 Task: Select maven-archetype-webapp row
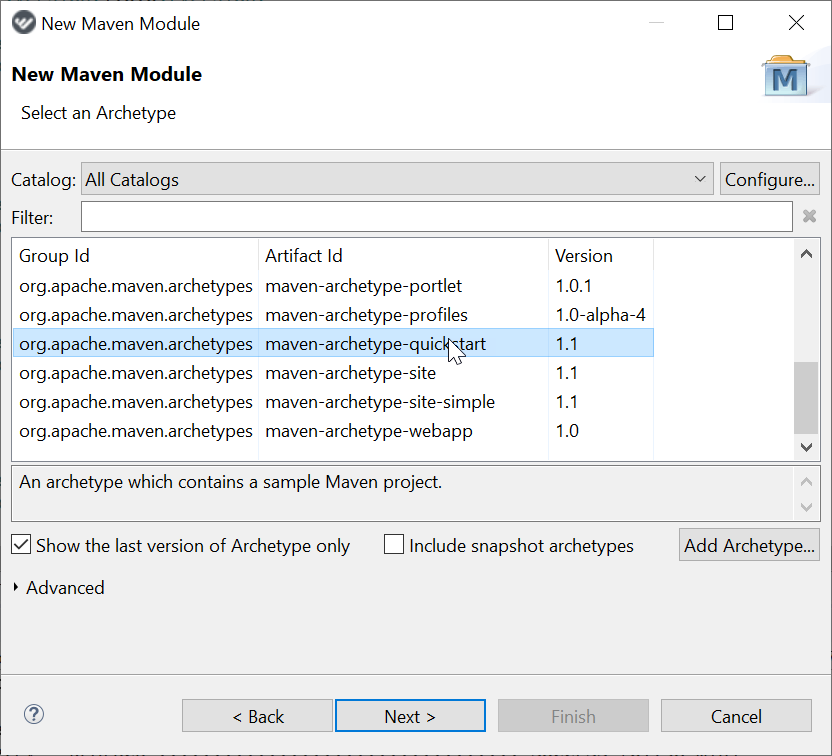333,431
